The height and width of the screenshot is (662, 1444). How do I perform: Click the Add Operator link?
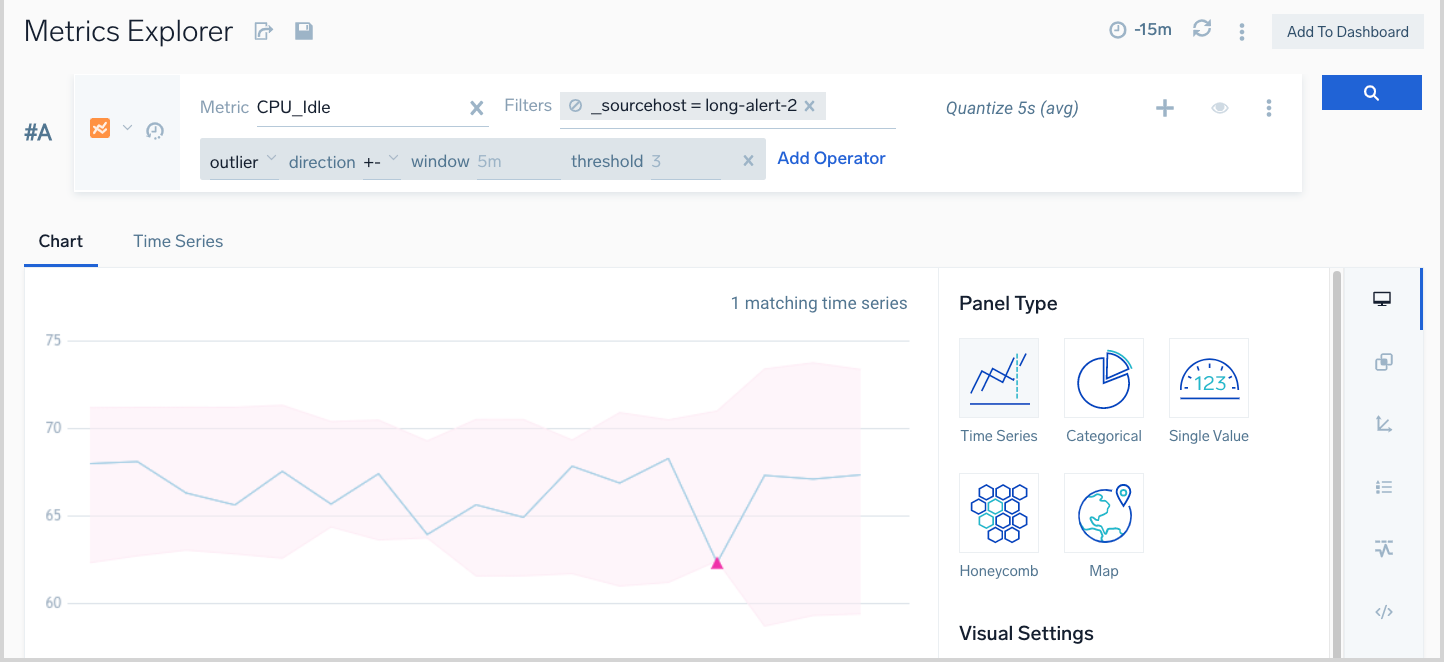[x=831, y=158]
